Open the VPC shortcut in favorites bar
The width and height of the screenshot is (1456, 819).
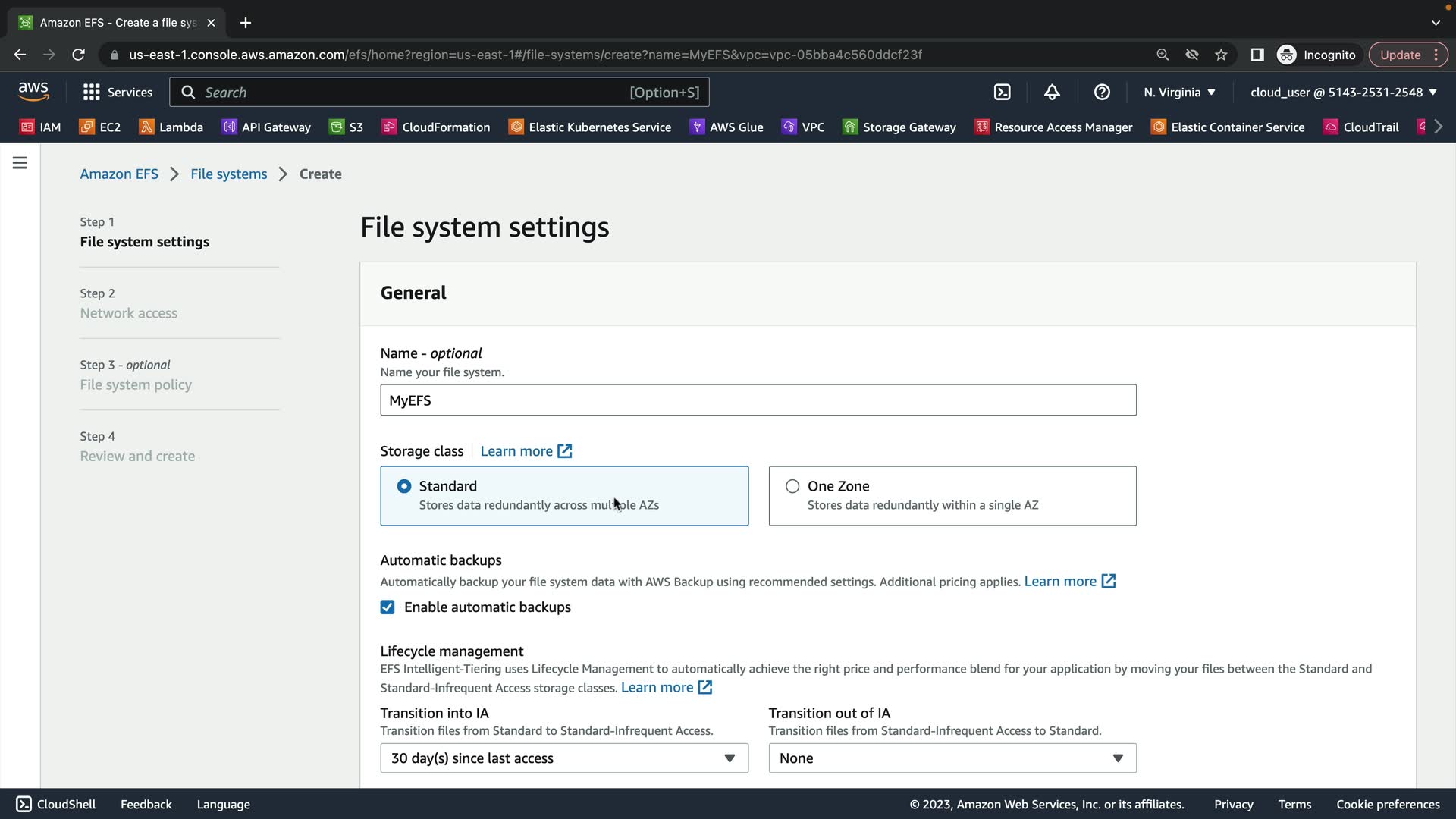(x=803, y=127)
